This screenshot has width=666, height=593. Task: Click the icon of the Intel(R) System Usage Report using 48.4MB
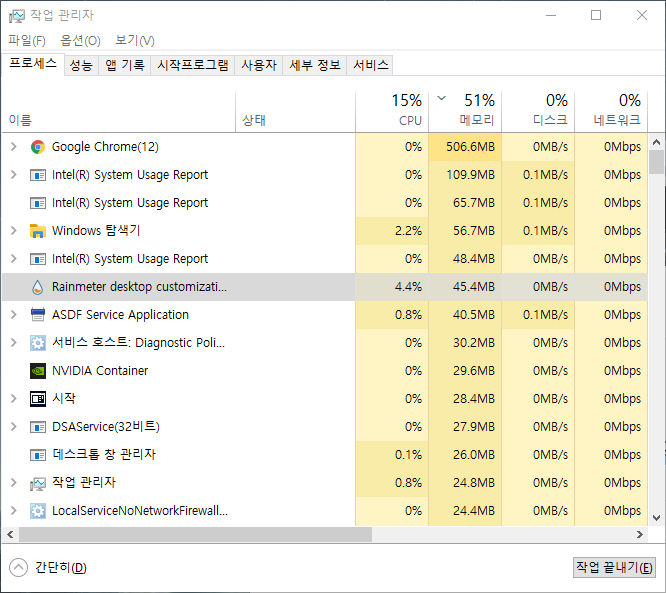(x=38, y=259)
